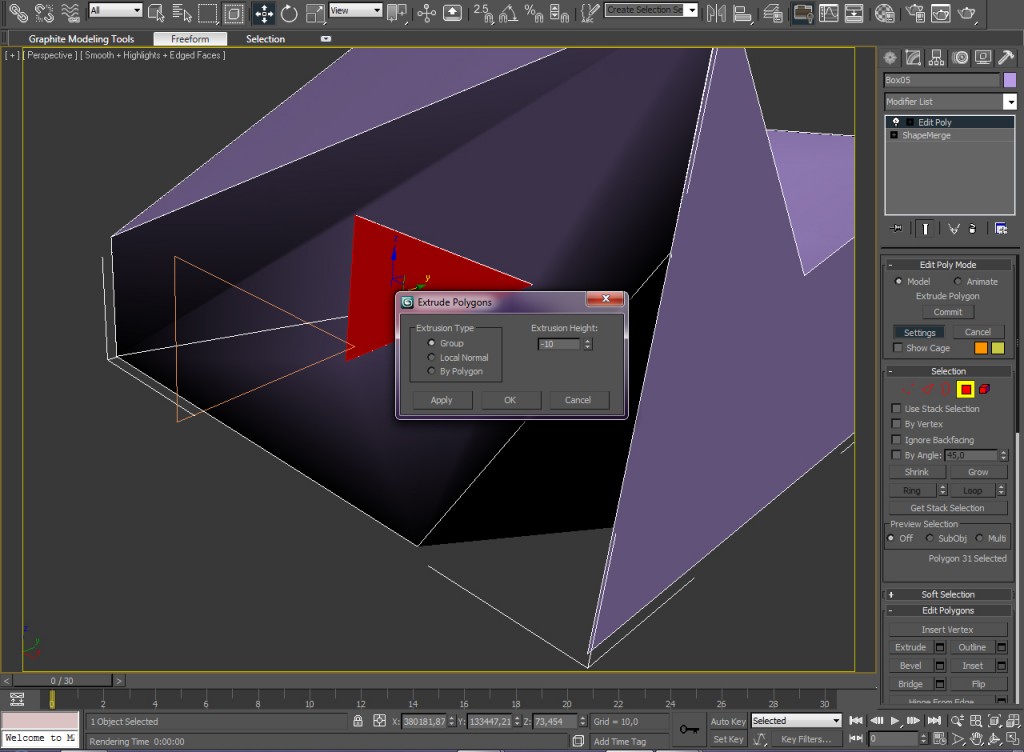Open Render Setup teapot icon
Screen dimensions: 1024x752
[x=916, y=12]
